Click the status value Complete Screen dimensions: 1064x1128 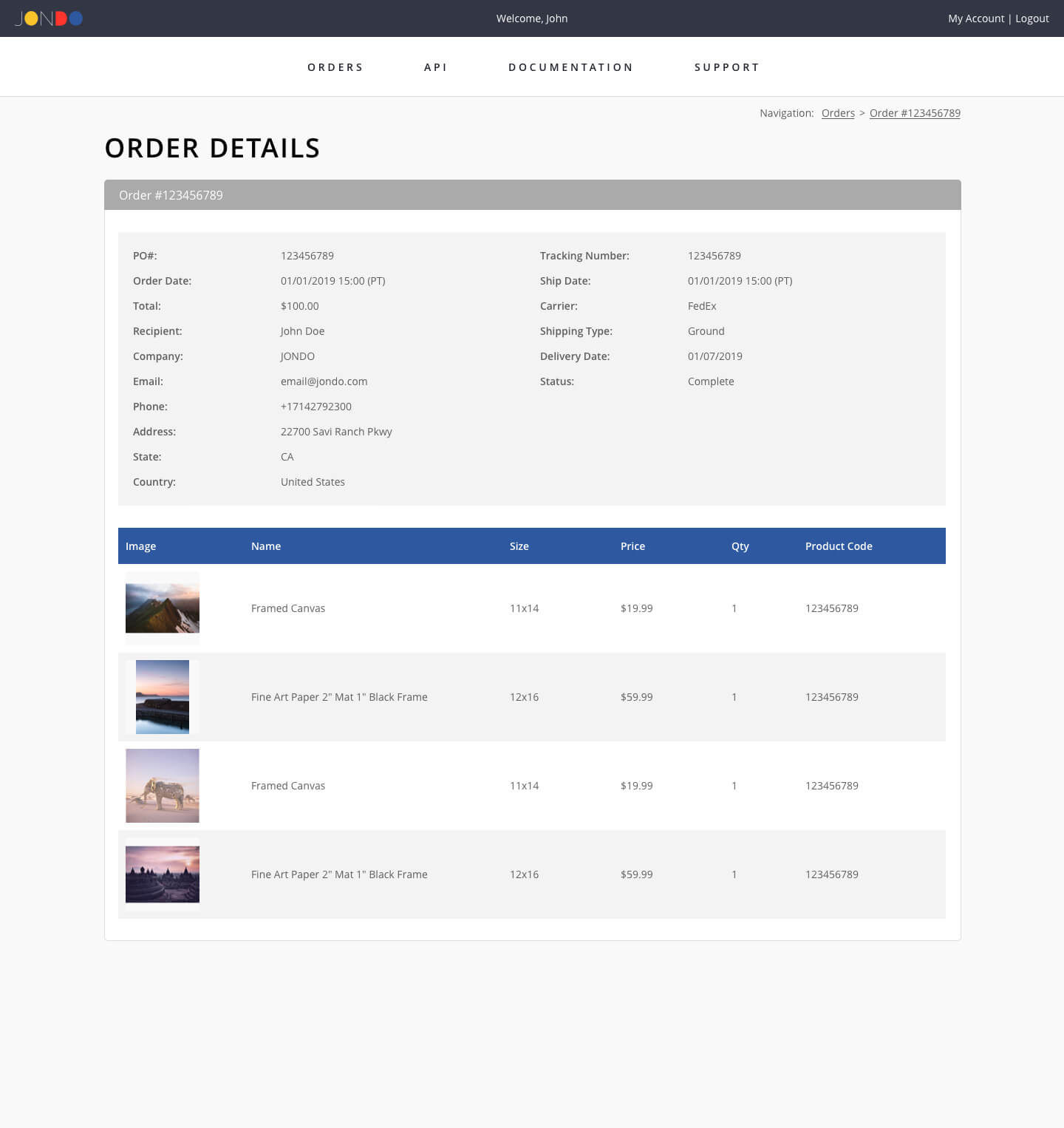point(711,381)
